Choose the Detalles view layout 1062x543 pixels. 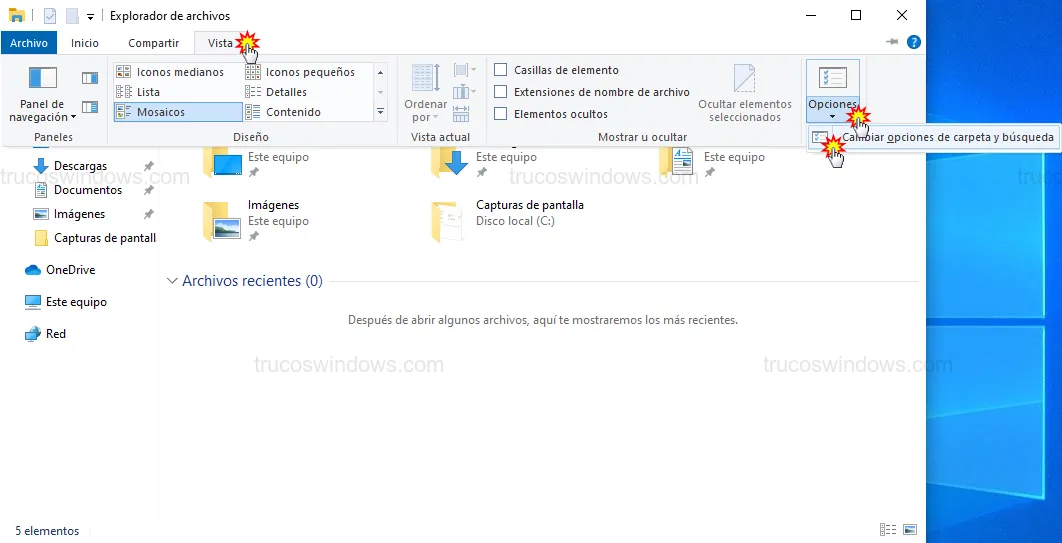286,92
